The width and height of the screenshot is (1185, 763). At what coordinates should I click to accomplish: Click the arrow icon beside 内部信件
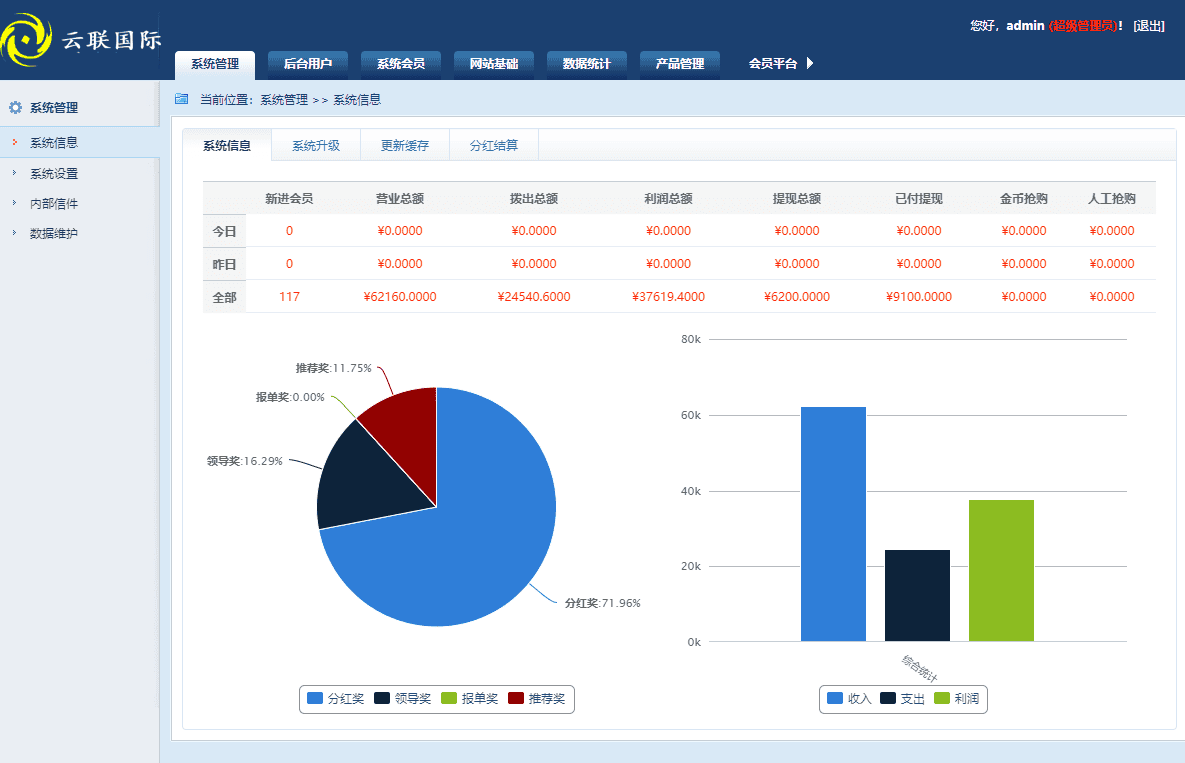click(15, 203)
